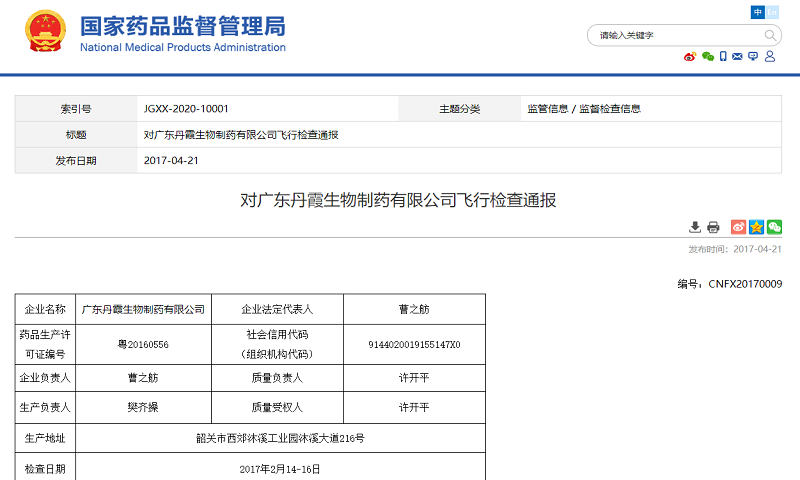This screenshot has width=800, height=480.
Task: Open the WeChat icon below the search bar
Action: tap(708, 57)
